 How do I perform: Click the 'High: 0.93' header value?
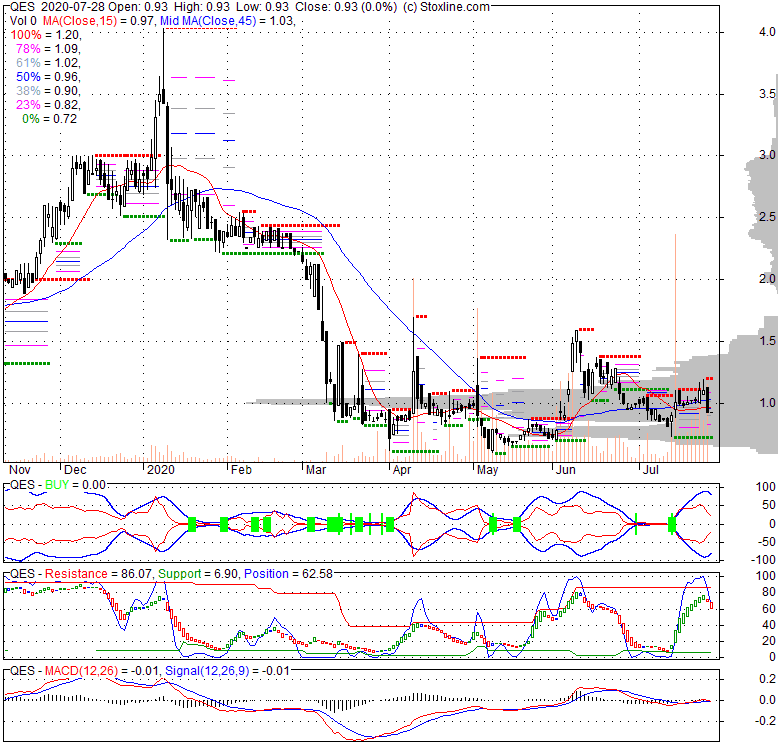pyautogui.click(x=201, y=7)
